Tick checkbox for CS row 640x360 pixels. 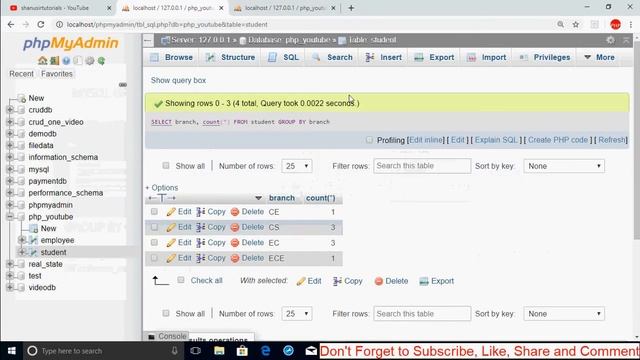click(154, 227)
